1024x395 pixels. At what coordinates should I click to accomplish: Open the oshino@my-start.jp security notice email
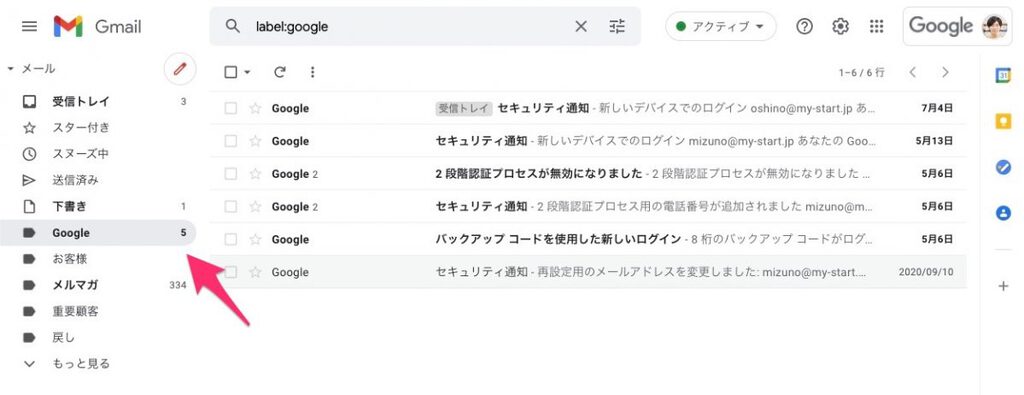pos(588,108)
